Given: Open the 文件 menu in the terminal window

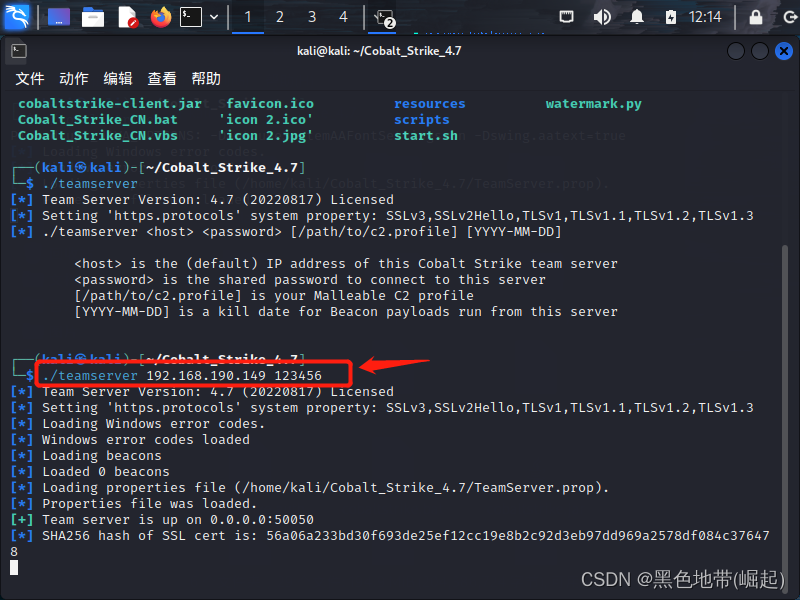Looking at the screenshot, I should [x=29, y=78].
